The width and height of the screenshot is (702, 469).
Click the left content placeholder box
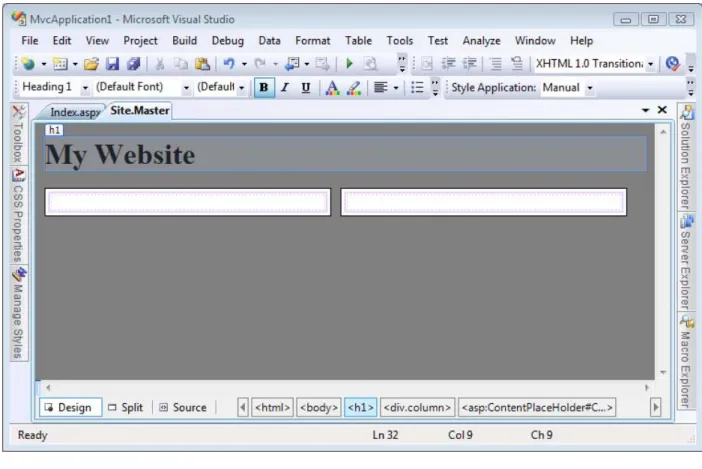pyautogui.click(x=188, y=202)
